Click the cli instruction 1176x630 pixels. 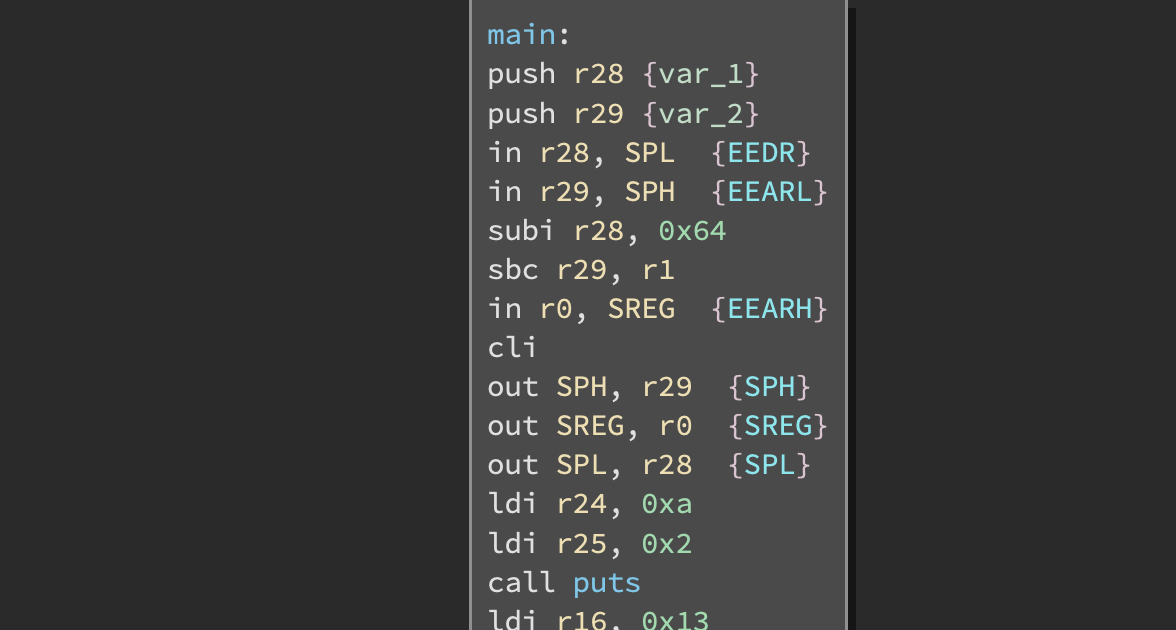(512, 348)
